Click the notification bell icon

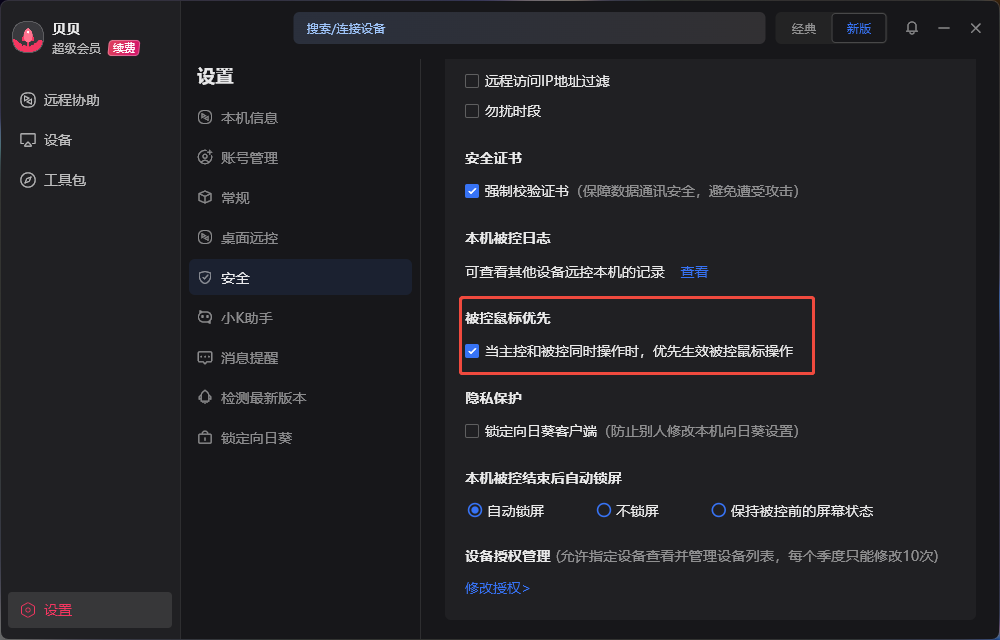coord(911,28)
